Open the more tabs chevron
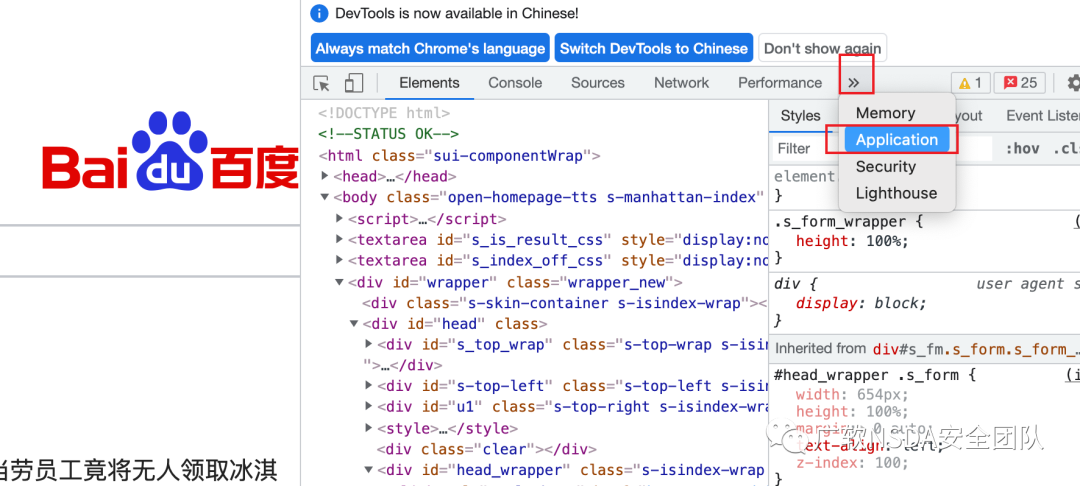This screenshot has height=486, width=1080. click(854, 83)
